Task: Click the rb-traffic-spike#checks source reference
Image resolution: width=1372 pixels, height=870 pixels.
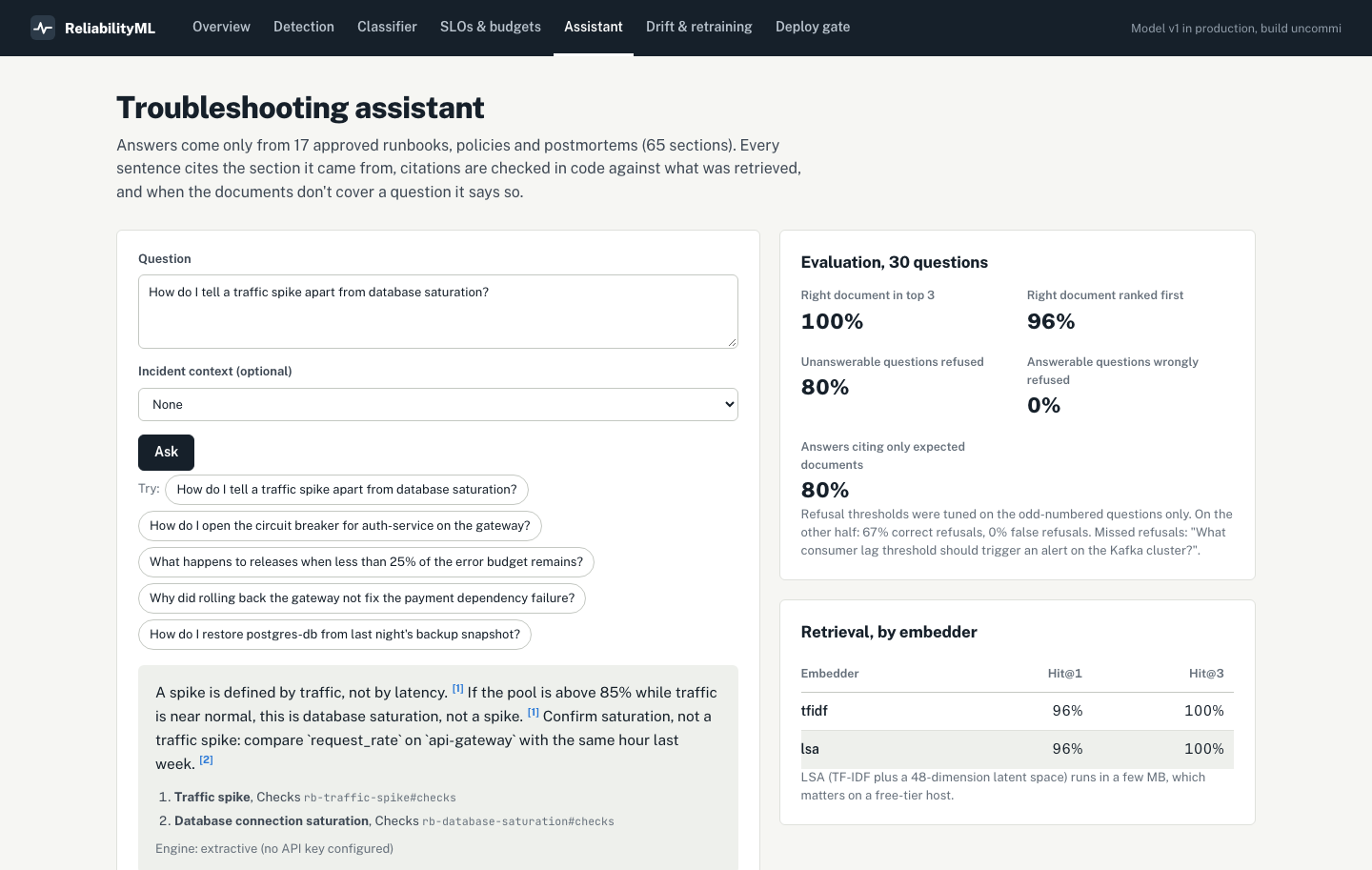Action: pyautogui.click(x=380, y=798)
